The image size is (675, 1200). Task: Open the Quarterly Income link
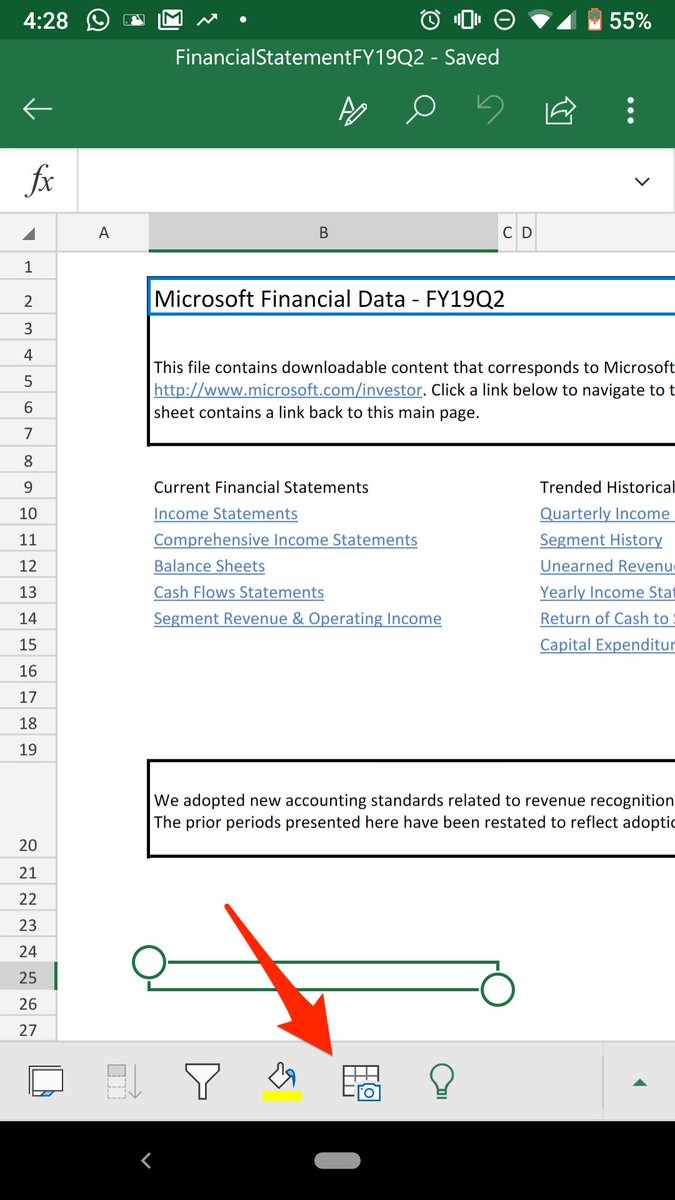pos(605,513)
